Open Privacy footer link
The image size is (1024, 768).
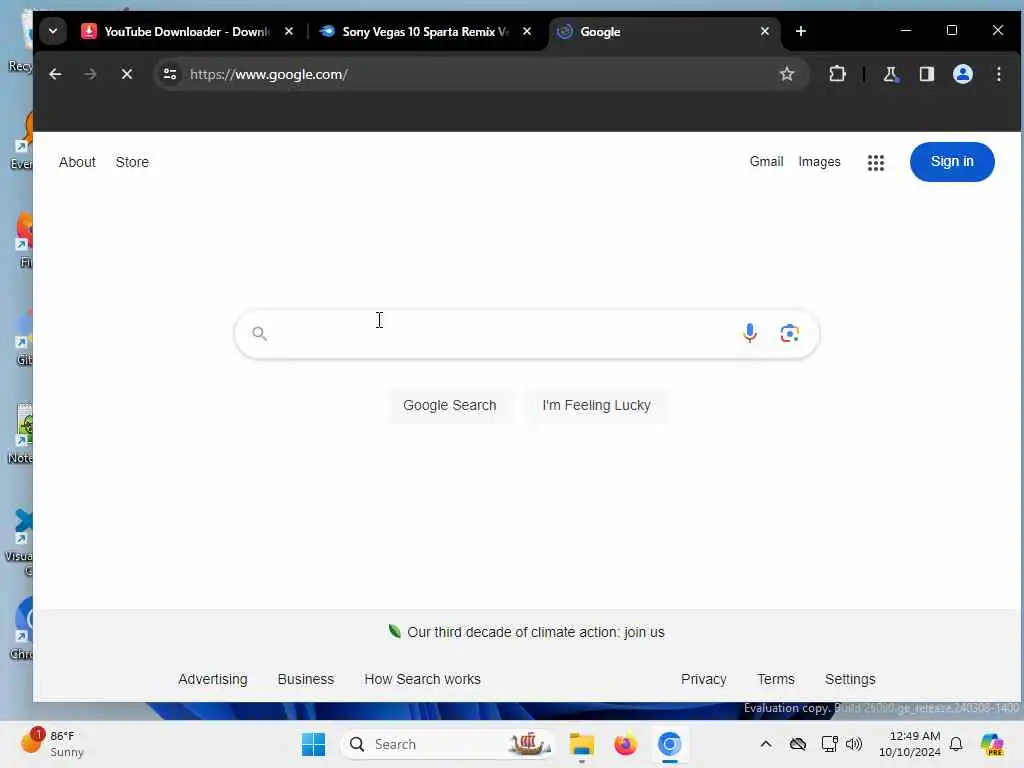coord(703,679)
